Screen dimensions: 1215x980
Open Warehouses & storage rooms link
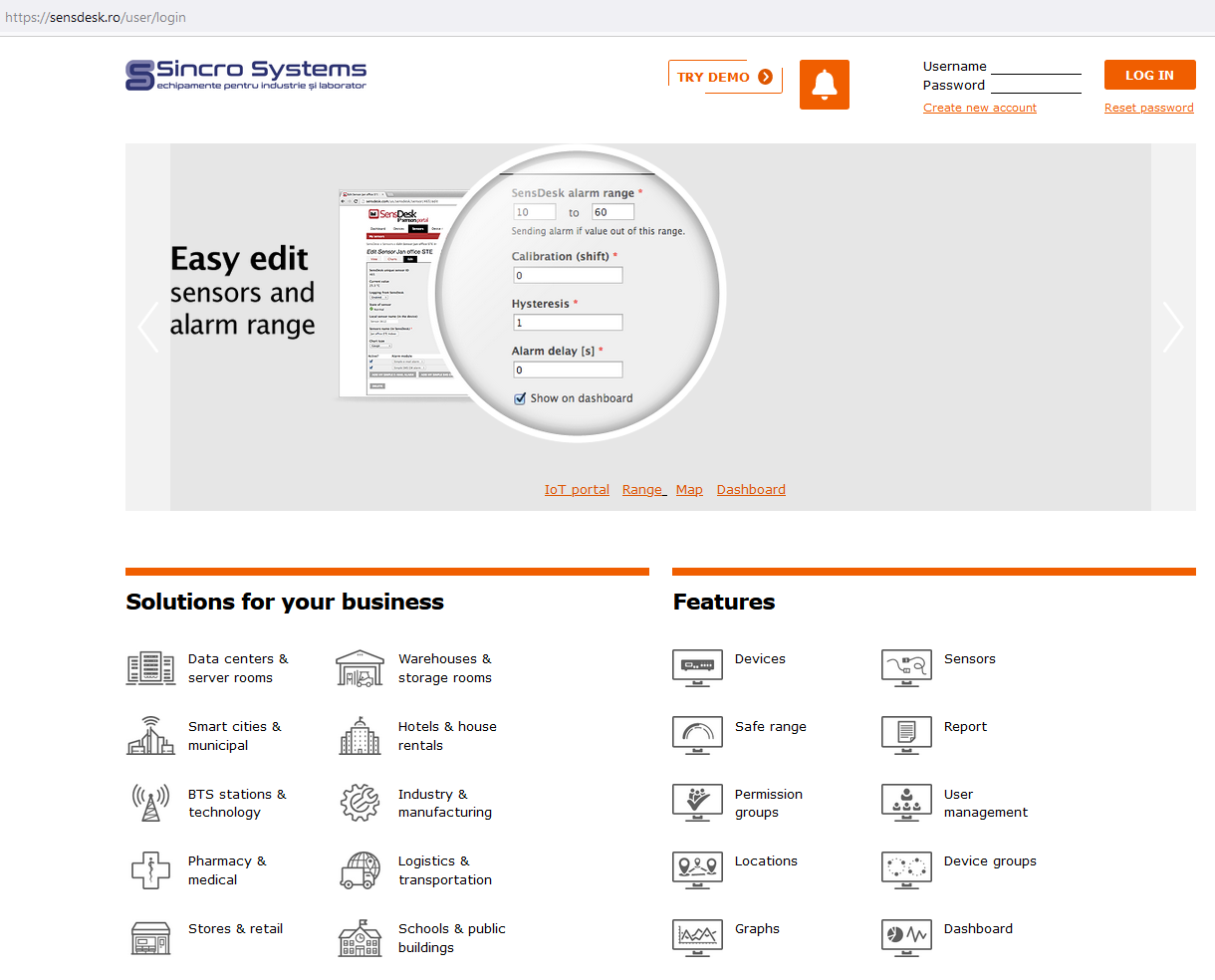pos(445,668)
